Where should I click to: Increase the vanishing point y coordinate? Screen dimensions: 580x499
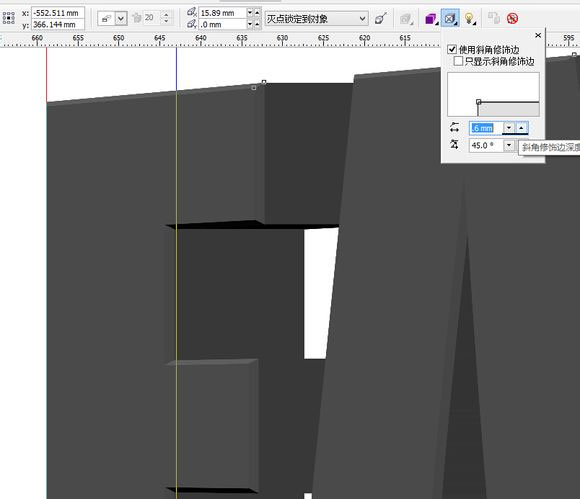(257, 24)
